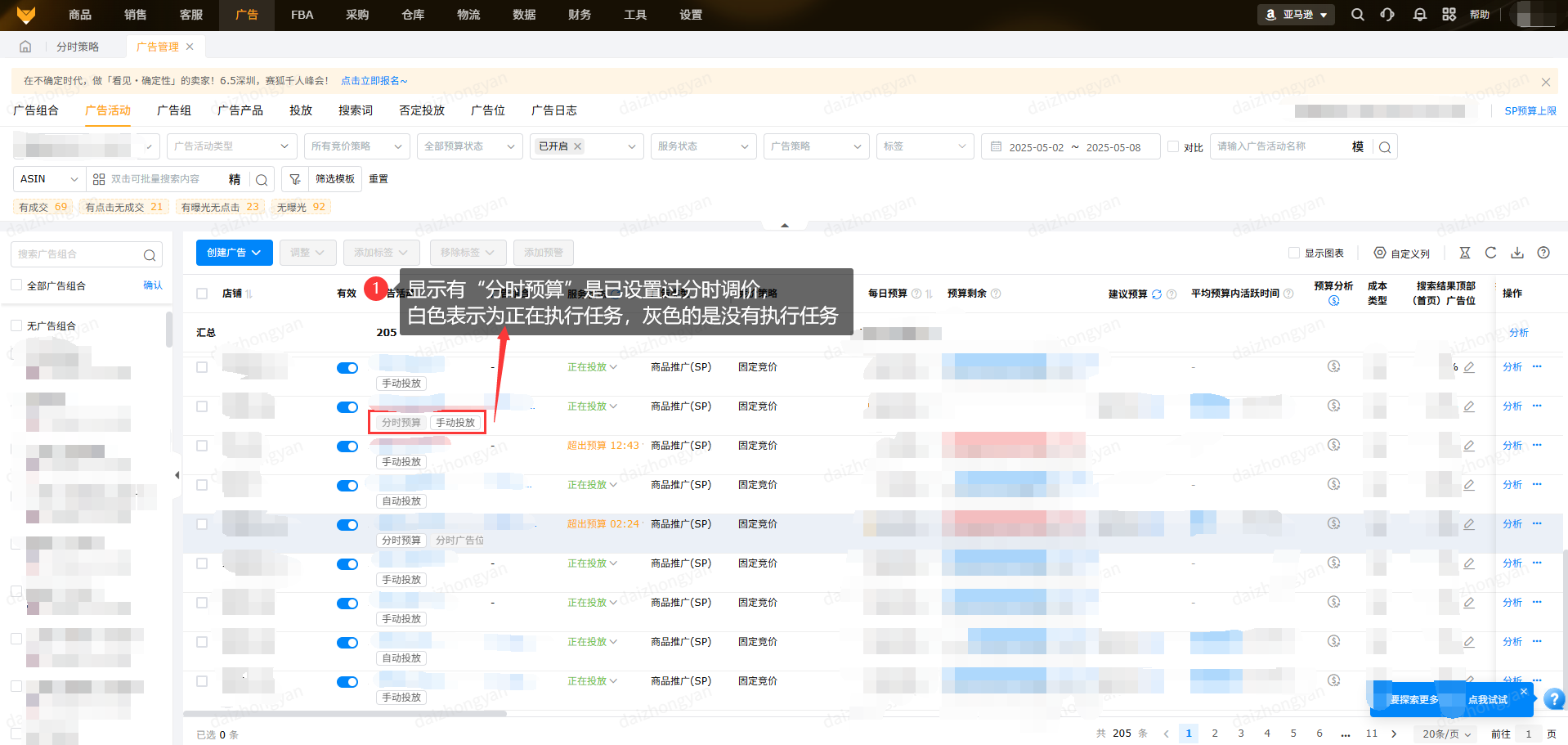Image resolution: width=1568 pixels, height=745 pixels.
Task: Click the 搜索广告组合 search field
Action: point(78,254)
